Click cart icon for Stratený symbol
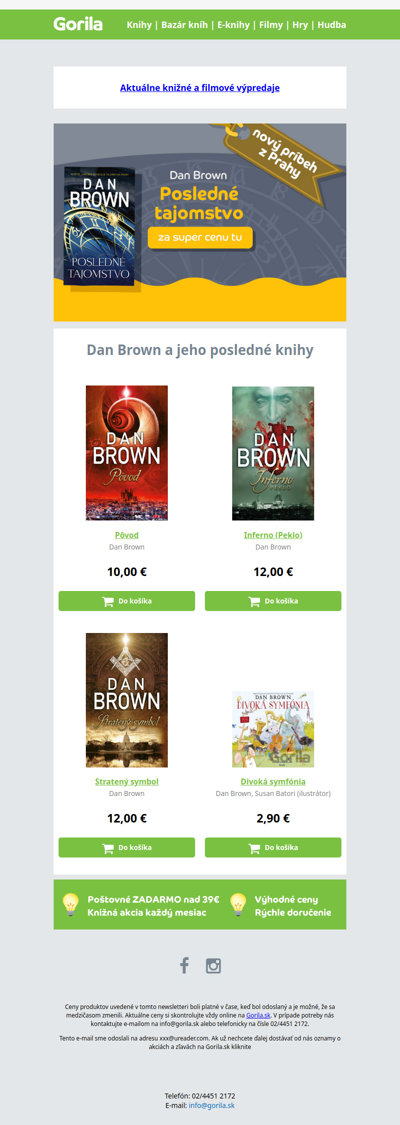 click(x=108, y=848)
